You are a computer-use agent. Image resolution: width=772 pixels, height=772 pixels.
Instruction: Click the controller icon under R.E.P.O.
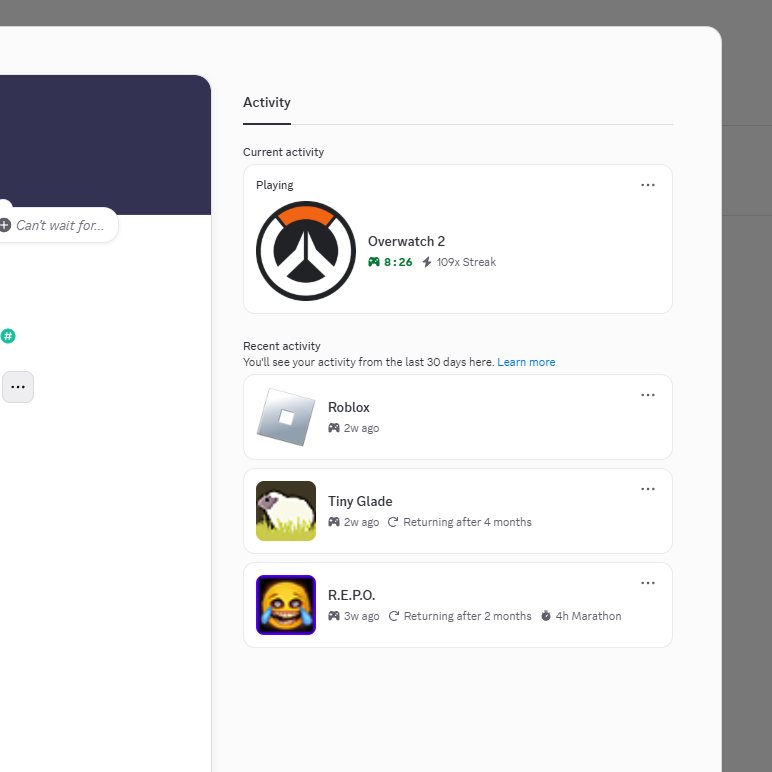click(334, 616)
